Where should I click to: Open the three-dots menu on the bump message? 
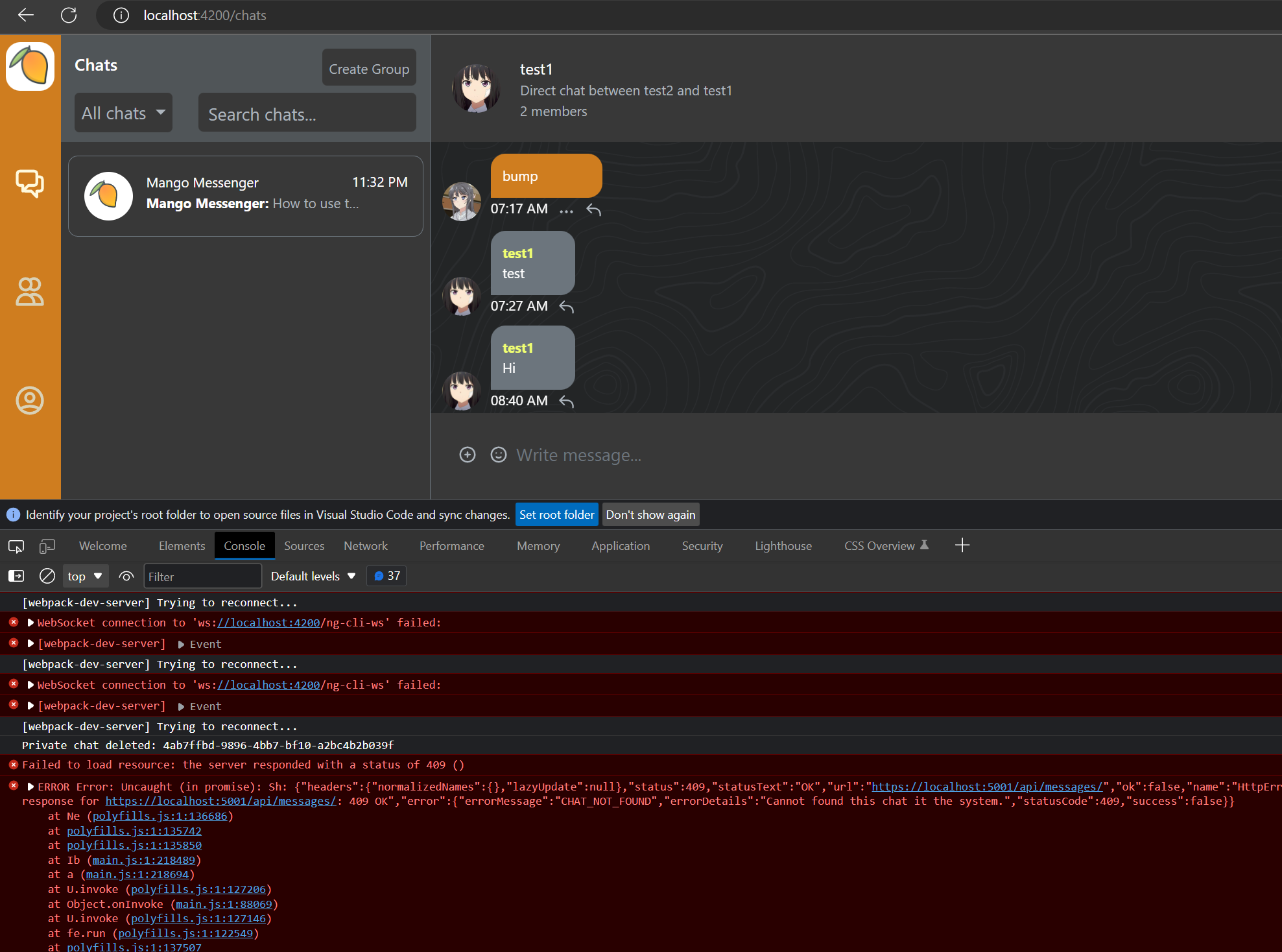(566, 210)
